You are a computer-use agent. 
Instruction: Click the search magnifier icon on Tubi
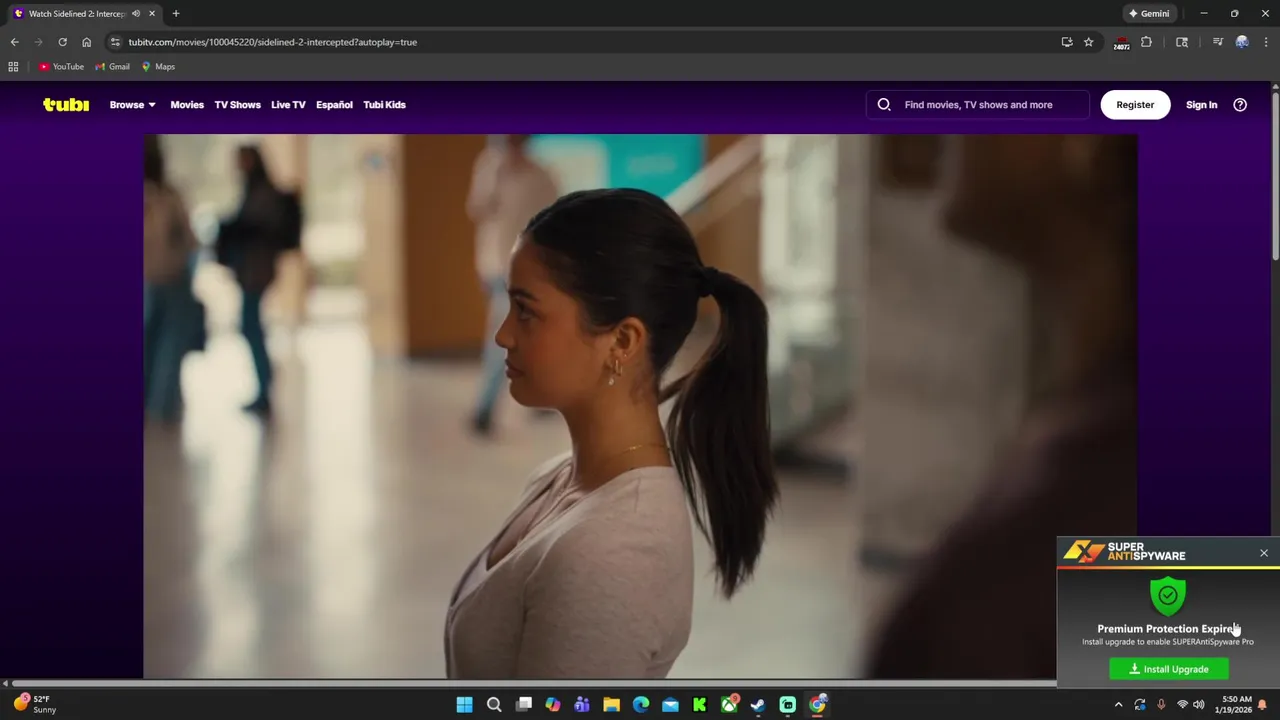click(x=884, y=104)
